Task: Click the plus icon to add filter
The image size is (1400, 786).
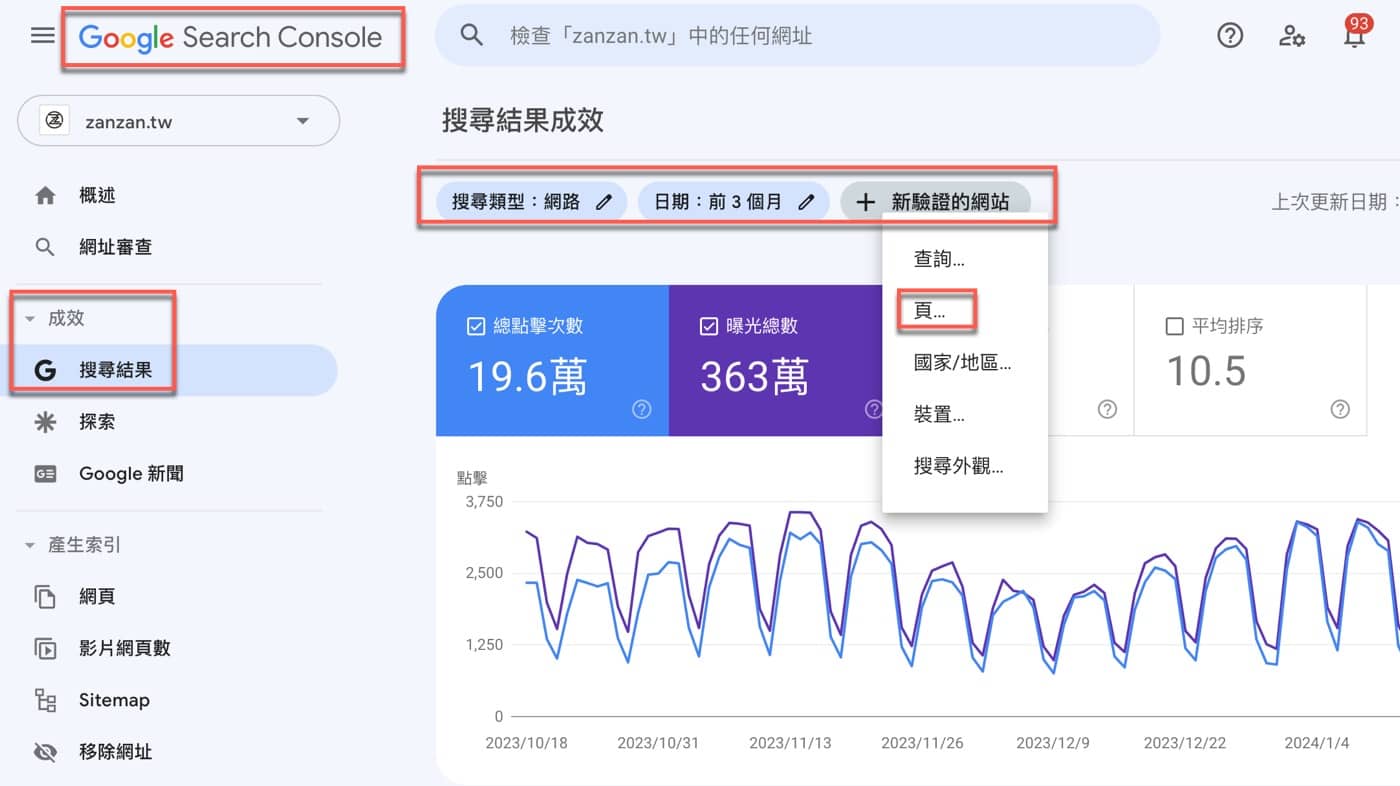Action: [866, 202]
